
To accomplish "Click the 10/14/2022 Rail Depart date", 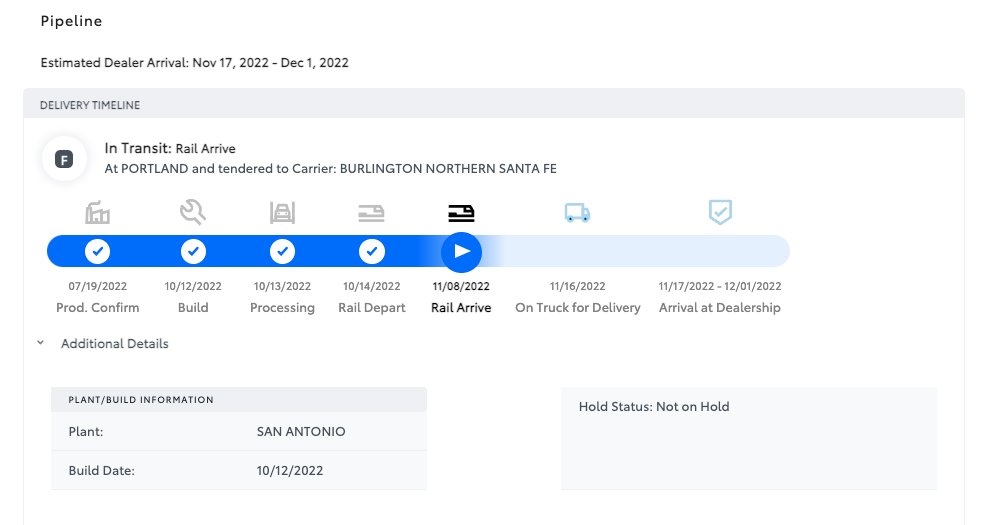I will click(x=372, y=286).
